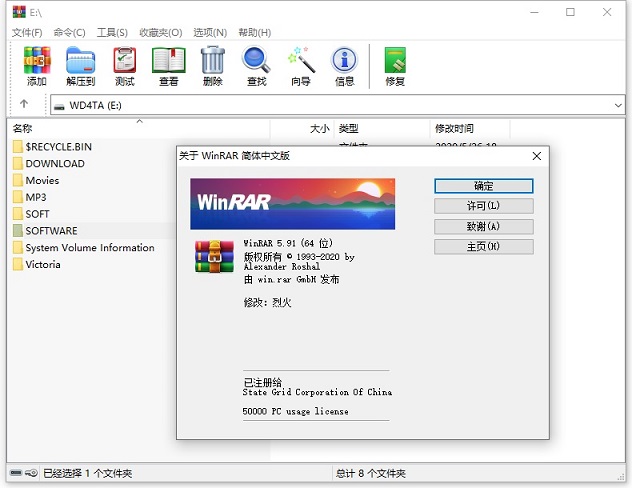Expand the WD4TA (E:) path dropdown
Viewport: 632px width, 488px height.
(x=619, y=105)
